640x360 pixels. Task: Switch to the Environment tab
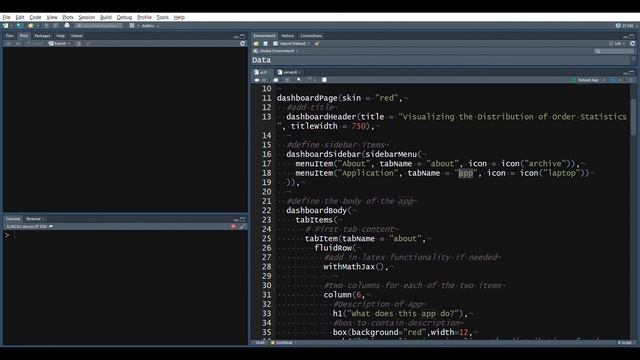pos(264,36)
